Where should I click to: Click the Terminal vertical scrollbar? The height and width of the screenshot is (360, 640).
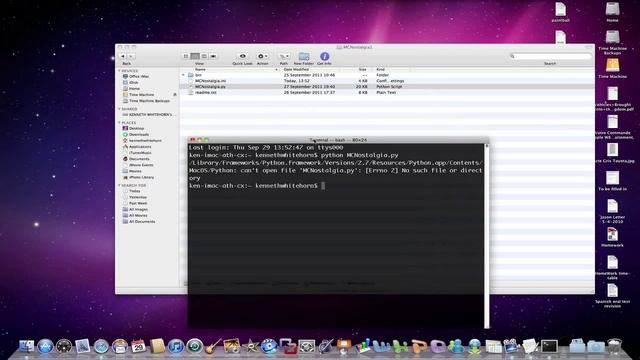487,236
